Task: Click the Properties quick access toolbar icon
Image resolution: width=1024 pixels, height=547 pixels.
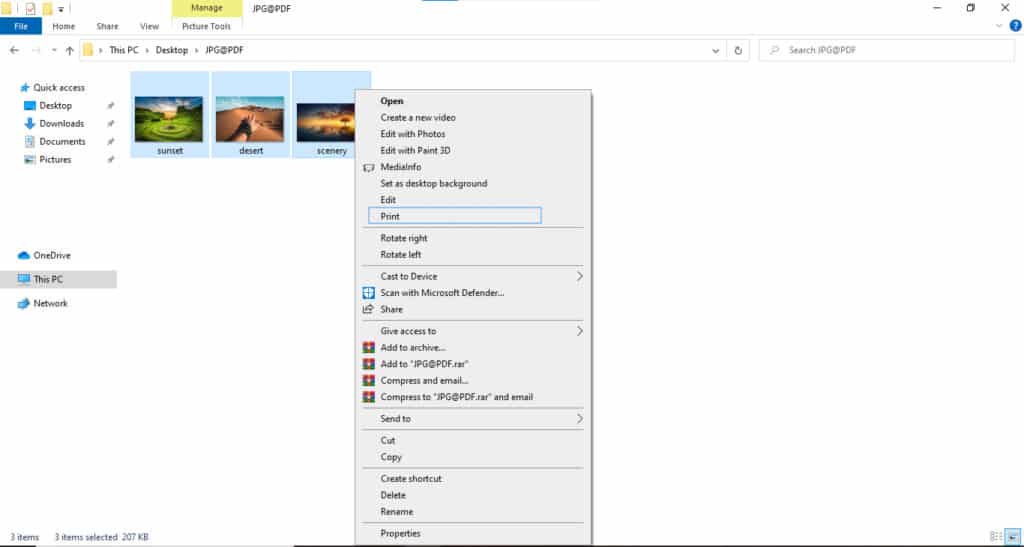Action: (30, 8)
